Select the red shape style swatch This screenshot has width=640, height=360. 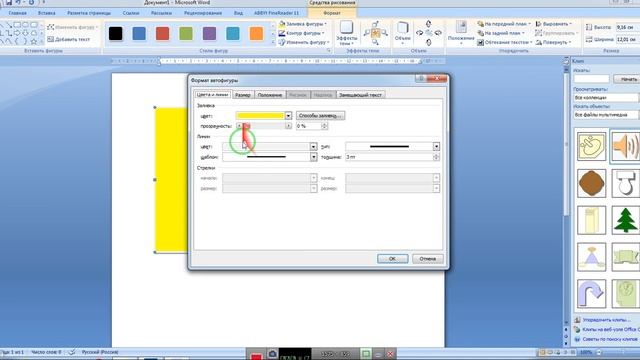(x=162, y=33)
